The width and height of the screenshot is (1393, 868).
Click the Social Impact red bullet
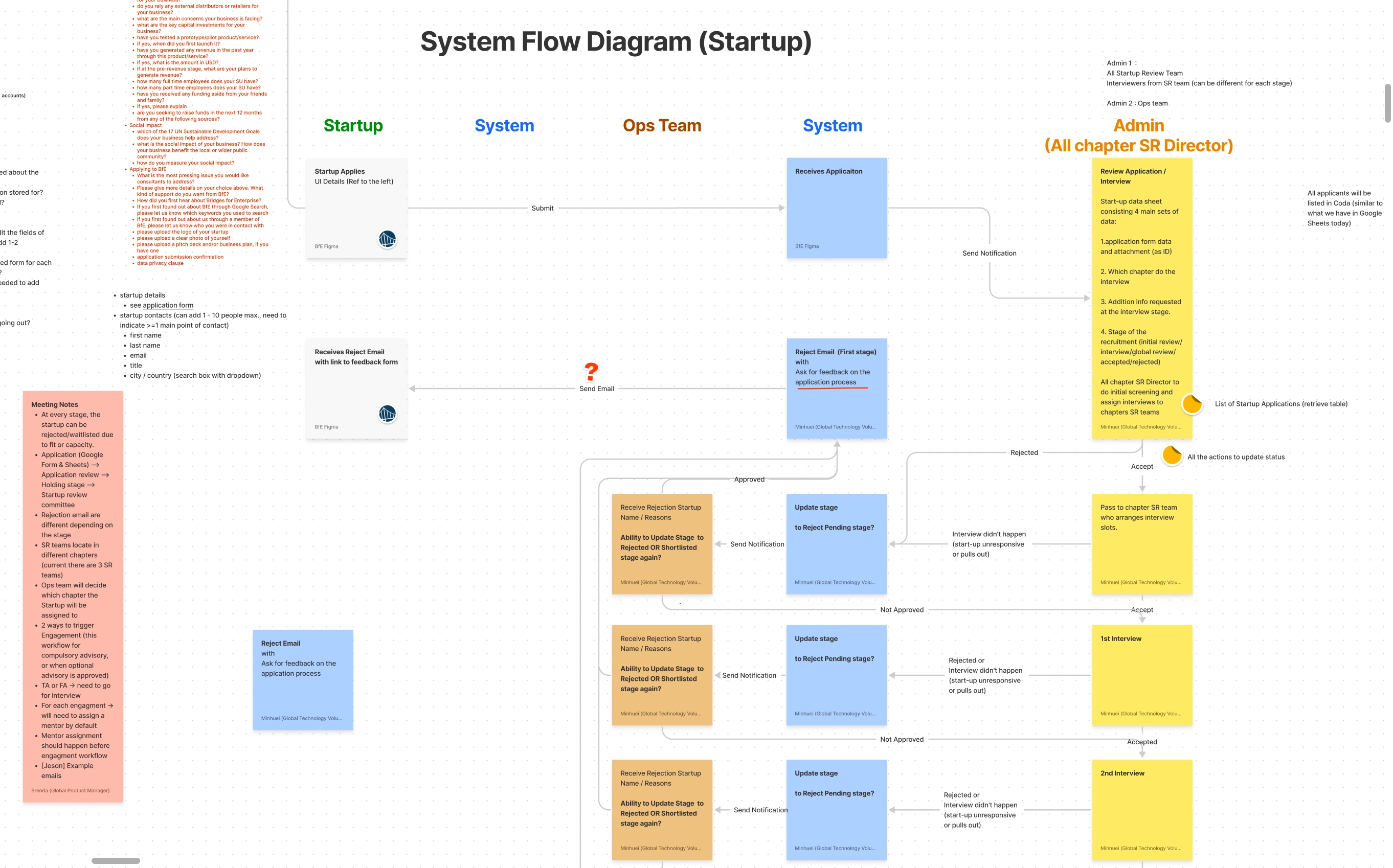point(145,125)
